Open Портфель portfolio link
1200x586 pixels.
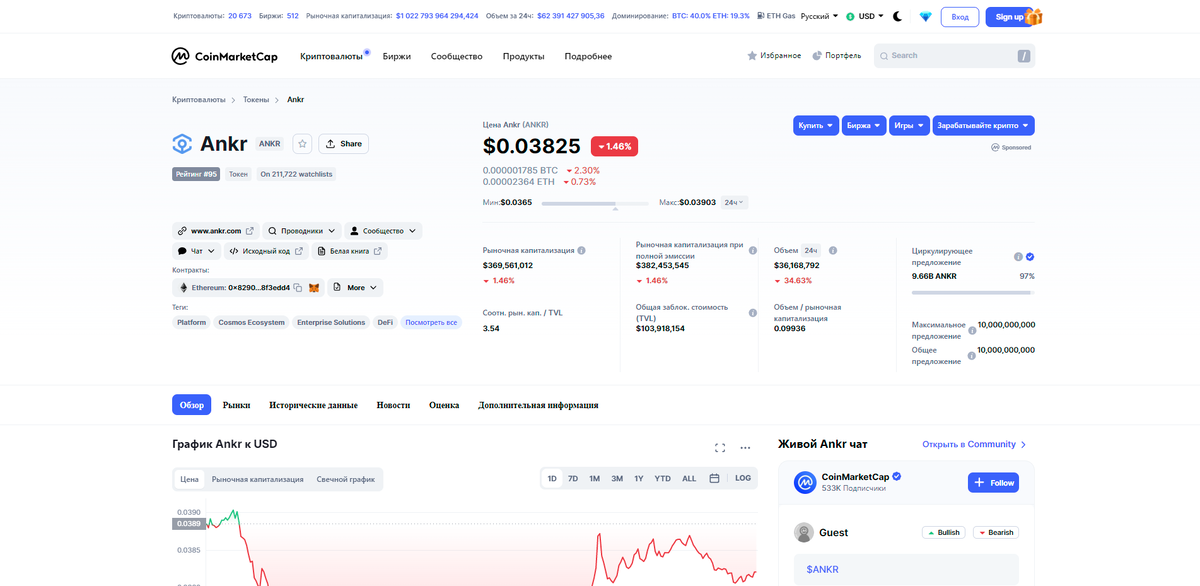(x=837, y=56)
